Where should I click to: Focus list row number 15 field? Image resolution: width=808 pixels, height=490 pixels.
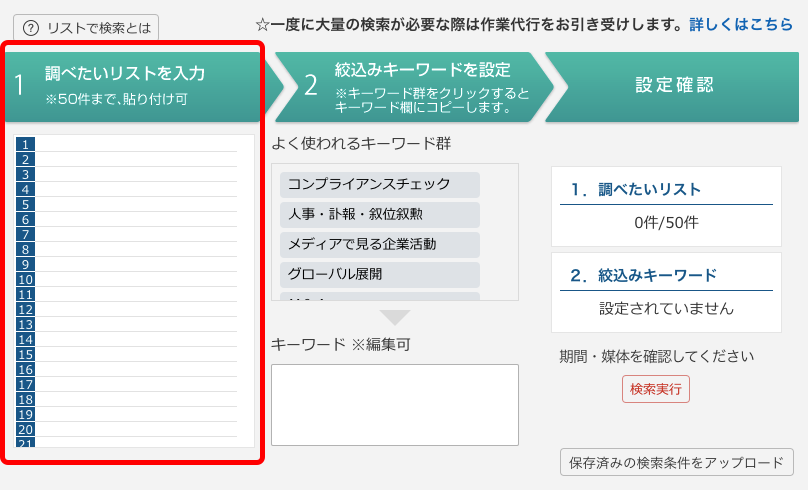137,354
